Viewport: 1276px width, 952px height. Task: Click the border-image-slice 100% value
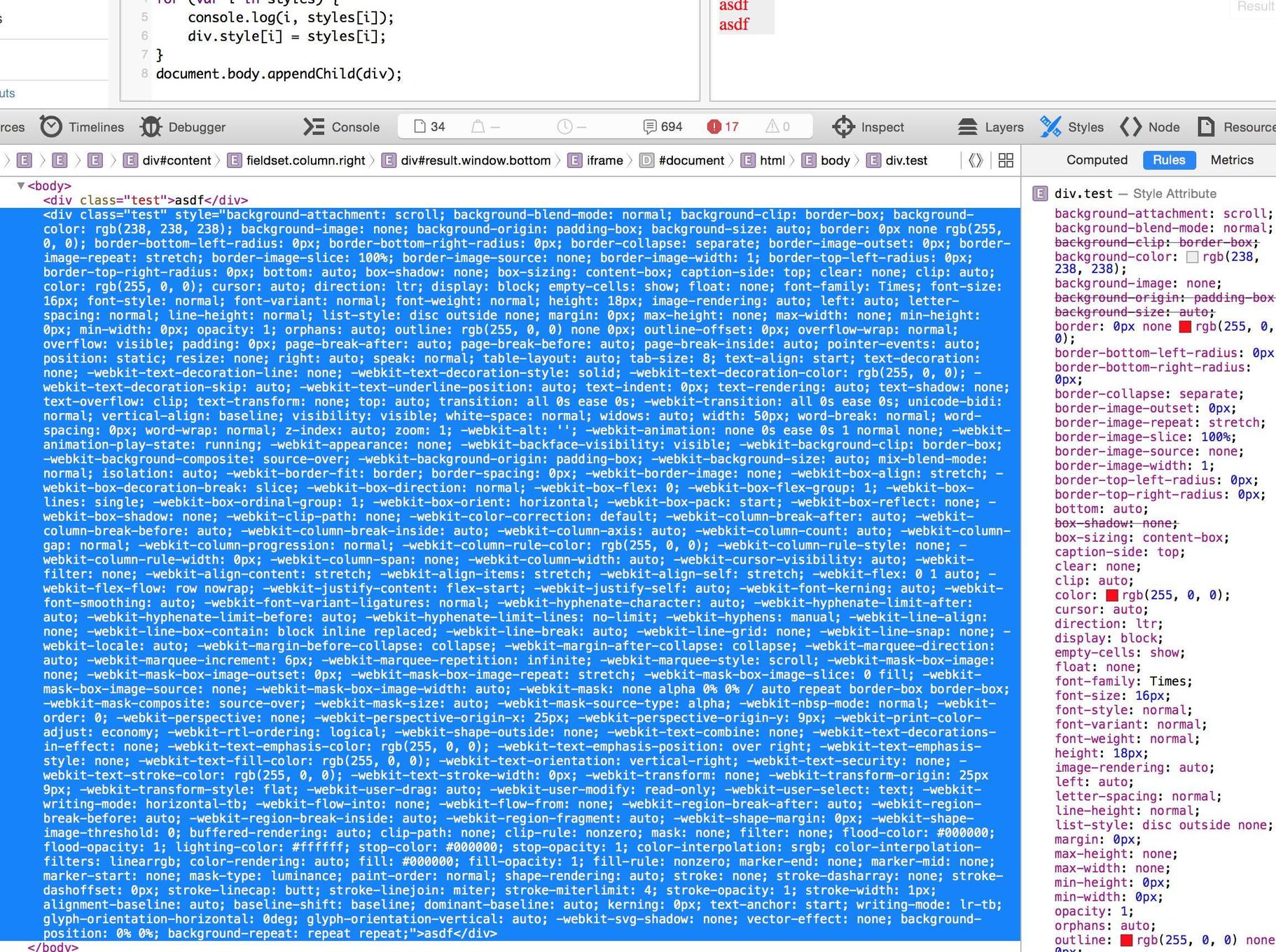click(x=1215, y=437)
